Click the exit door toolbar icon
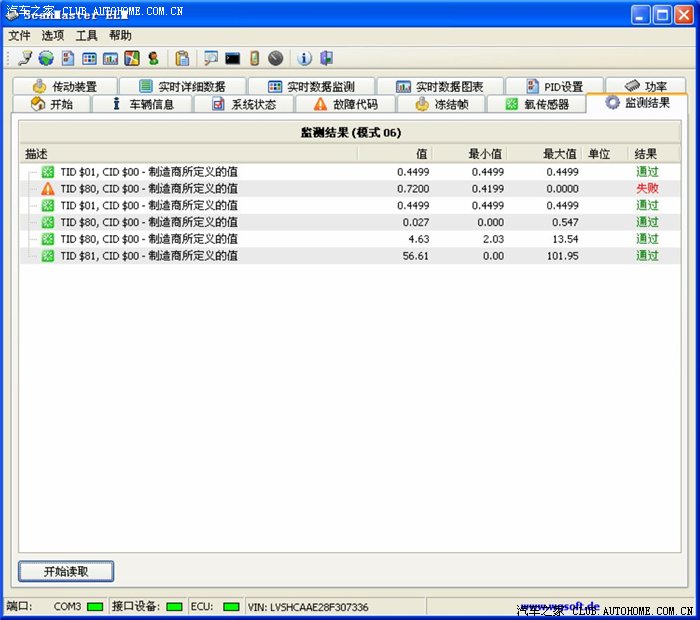The image size is (700, 620). 326,58
